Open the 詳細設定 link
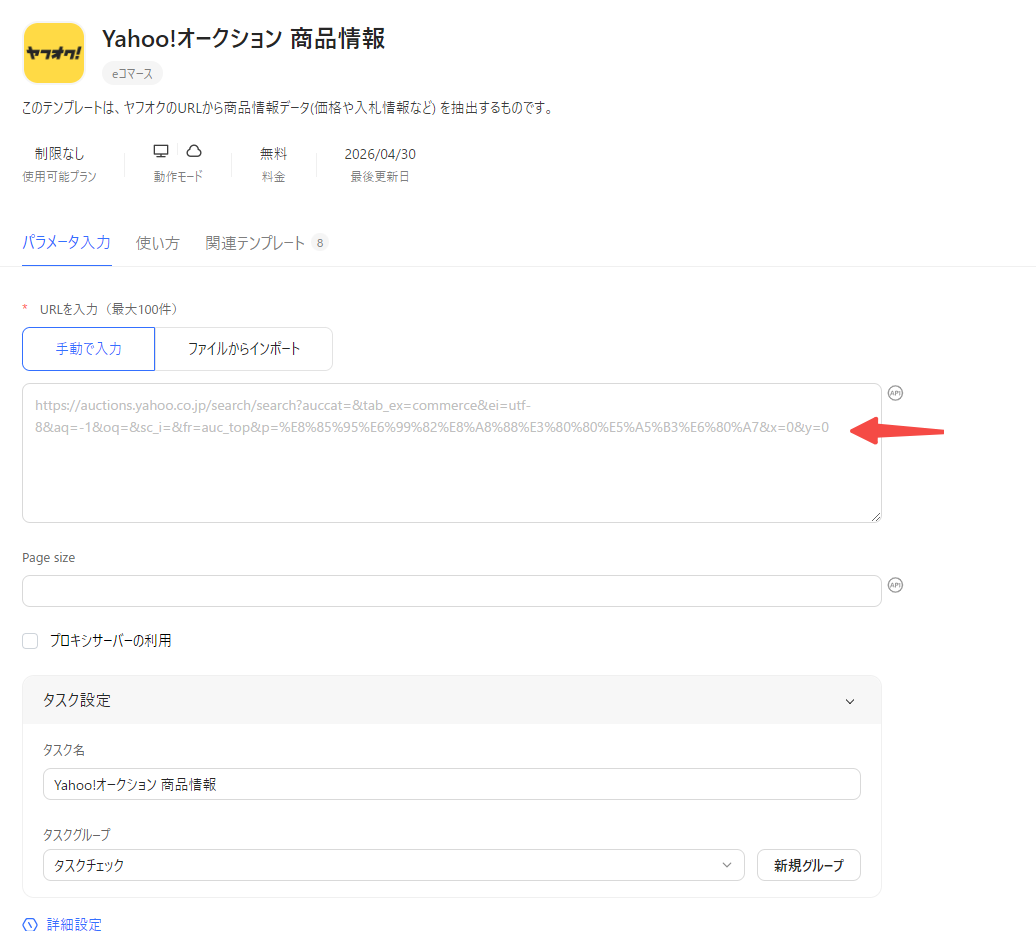1036x931 pixels. click(x=74, y=924)
